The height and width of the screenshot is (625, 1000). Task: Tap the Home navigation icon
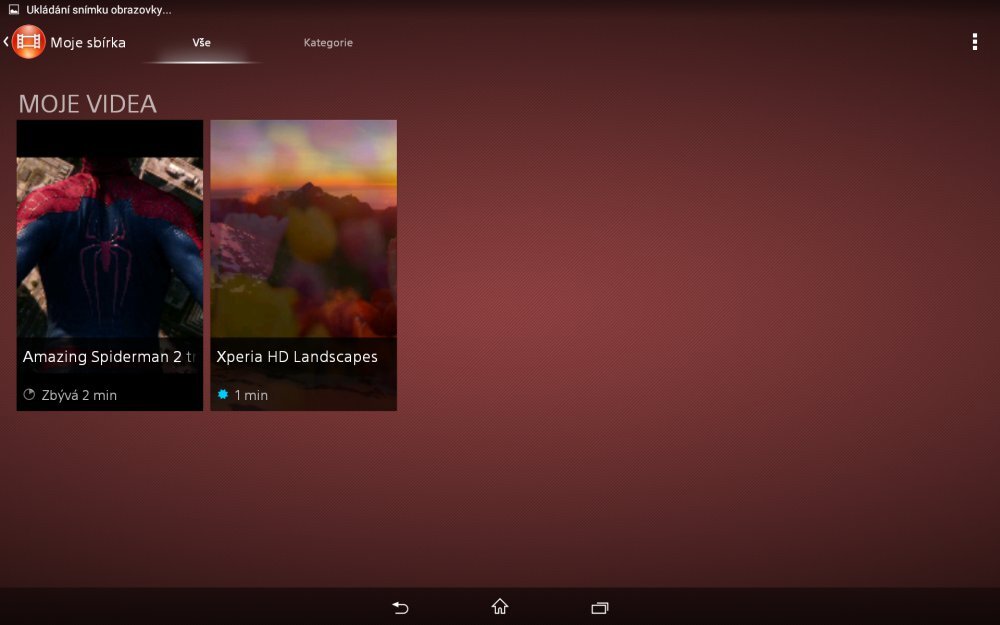pyautogui.click(x=499, y=606)
